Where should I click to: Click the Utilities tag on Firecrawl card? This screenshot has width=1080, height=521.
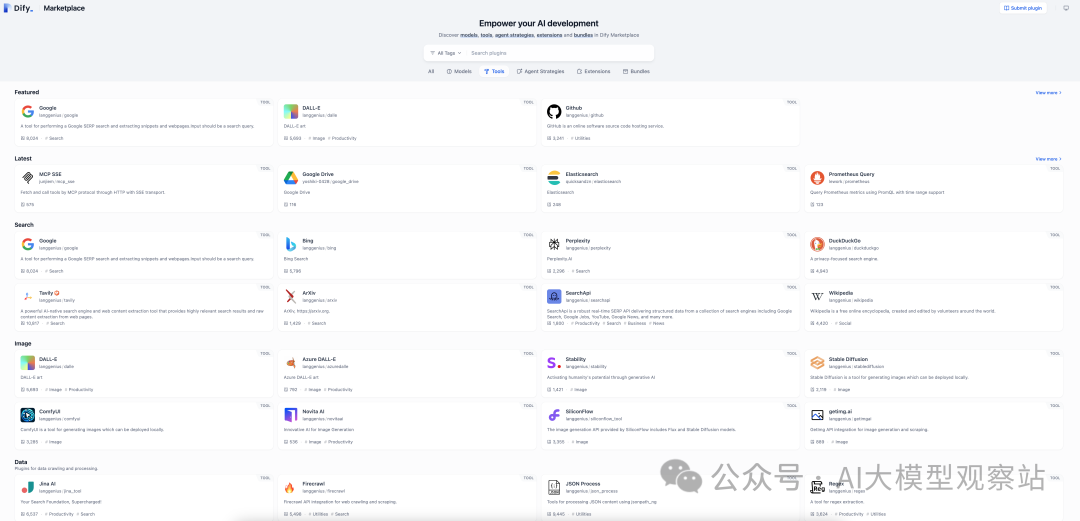(x=320, y=514)
